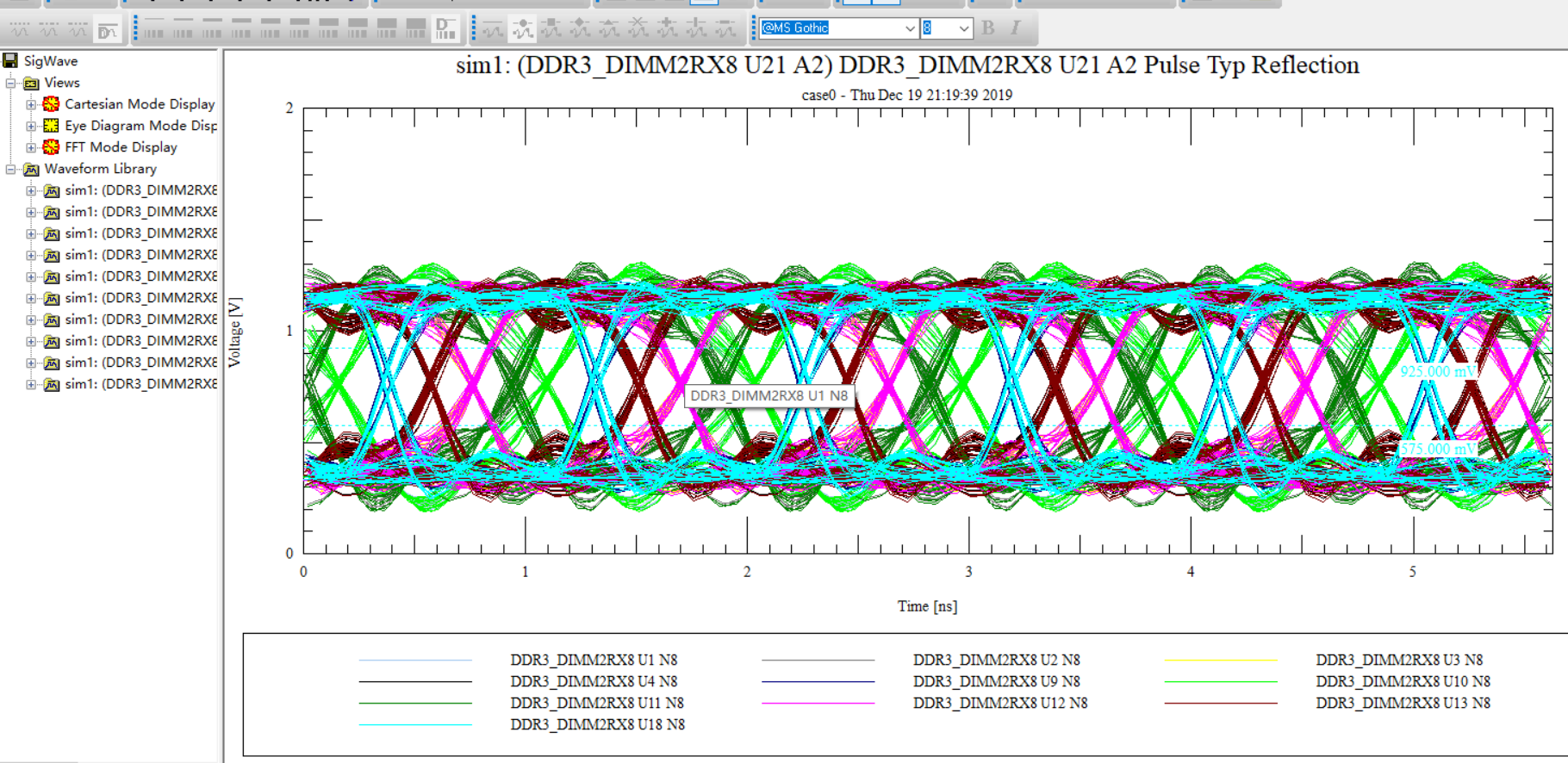Toggle italic text formatting
1568x763 pixels.
[x=1016, y=28]
